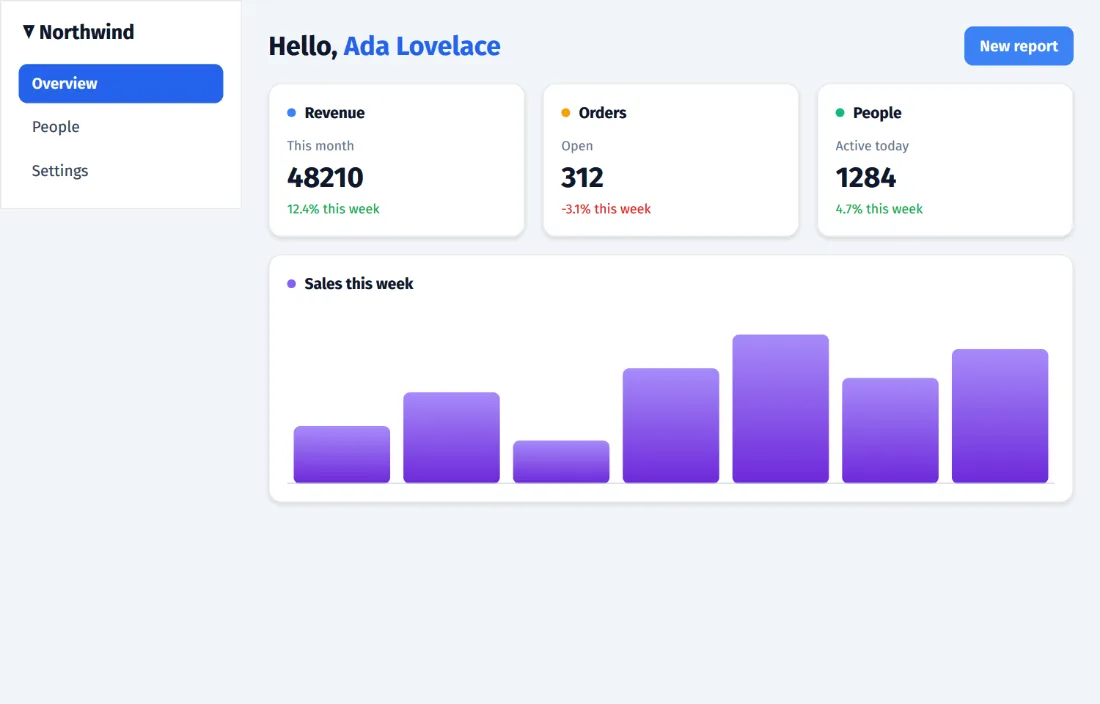The width and height of the screenshot is (1100, 704).
Task: Open the Overview section in the sidebar
Action: coord(121,83)
